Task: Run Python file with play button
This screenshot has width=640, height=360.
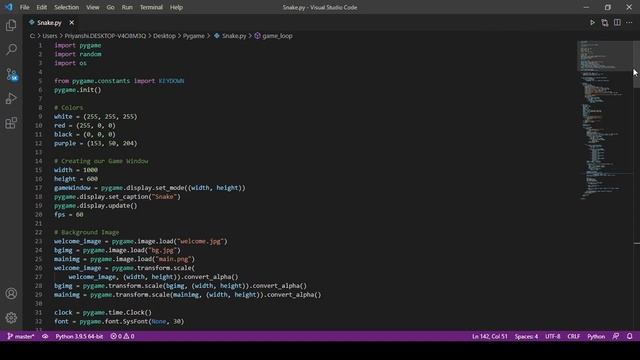Action: [592, 23]
